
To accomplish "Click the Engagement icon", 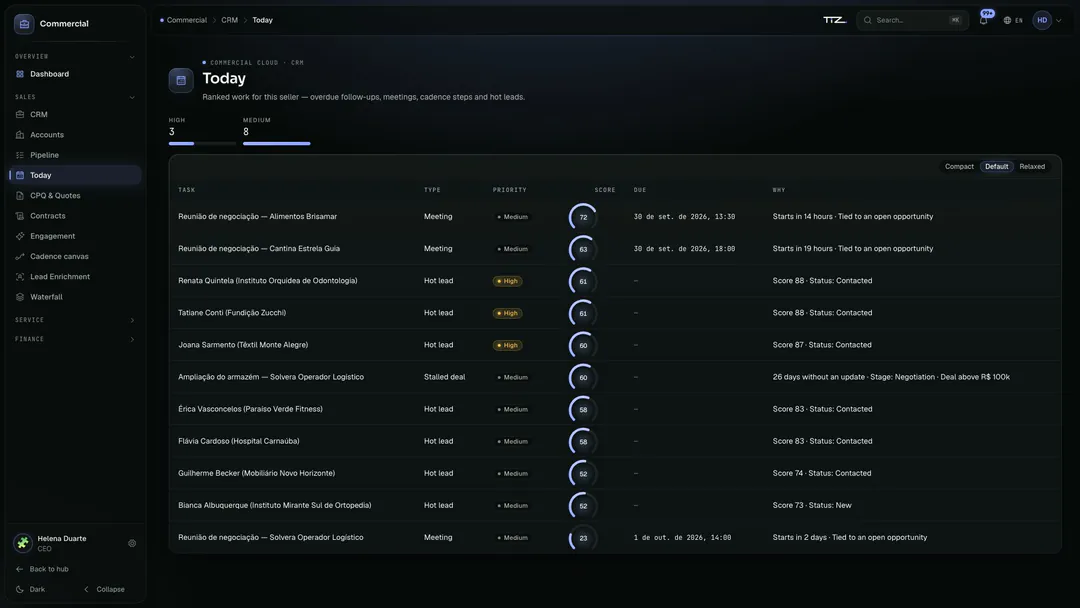I will [x=20, y=236].
